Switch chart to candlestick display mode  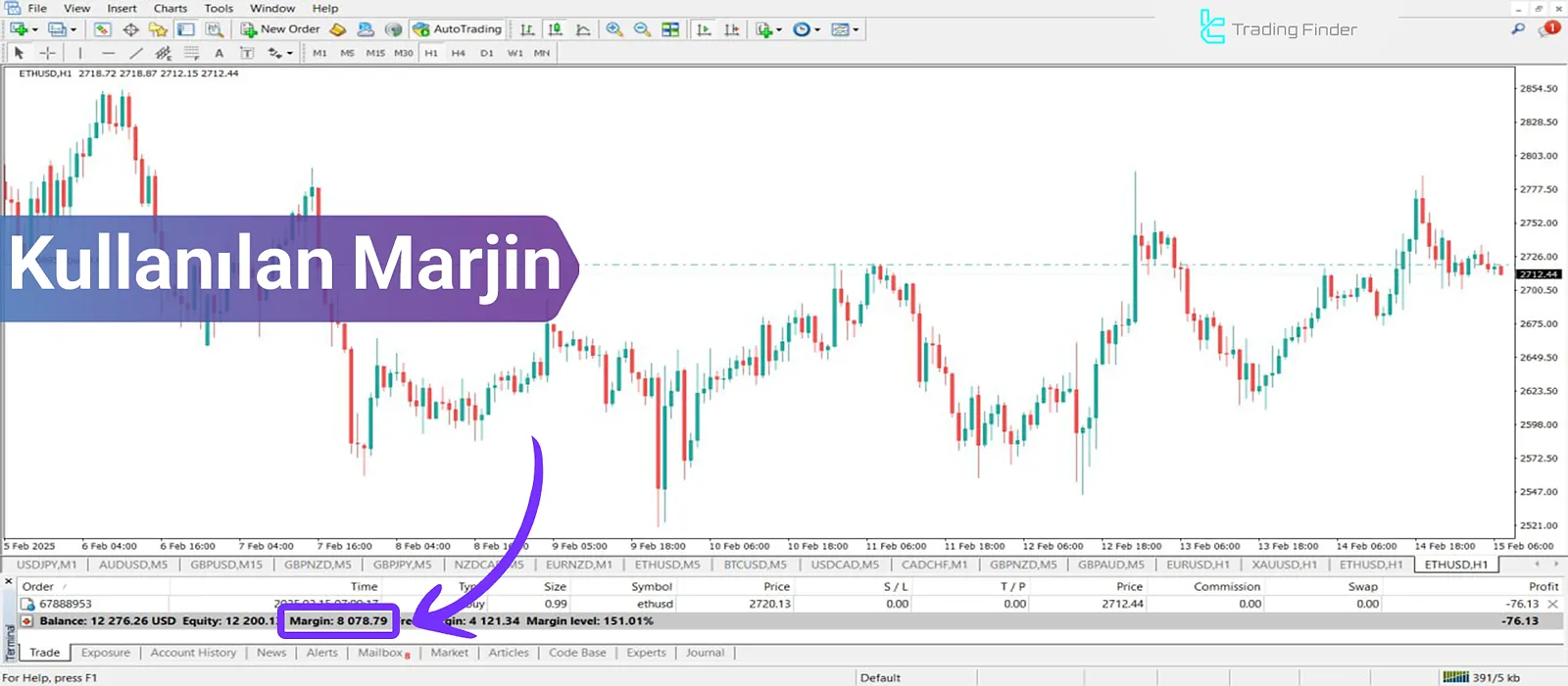point(556,29)
